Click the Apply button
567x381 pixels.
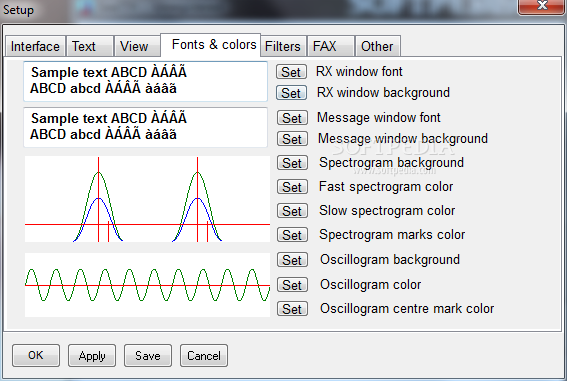coord(92,356)
